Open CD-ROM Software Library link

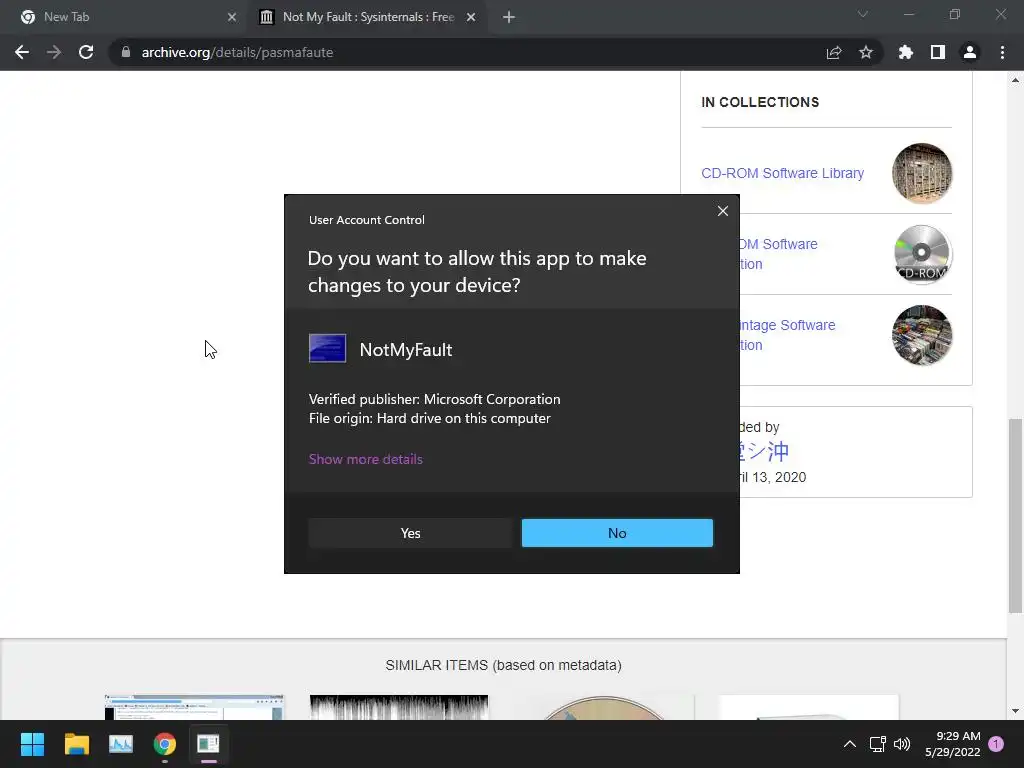782,173
